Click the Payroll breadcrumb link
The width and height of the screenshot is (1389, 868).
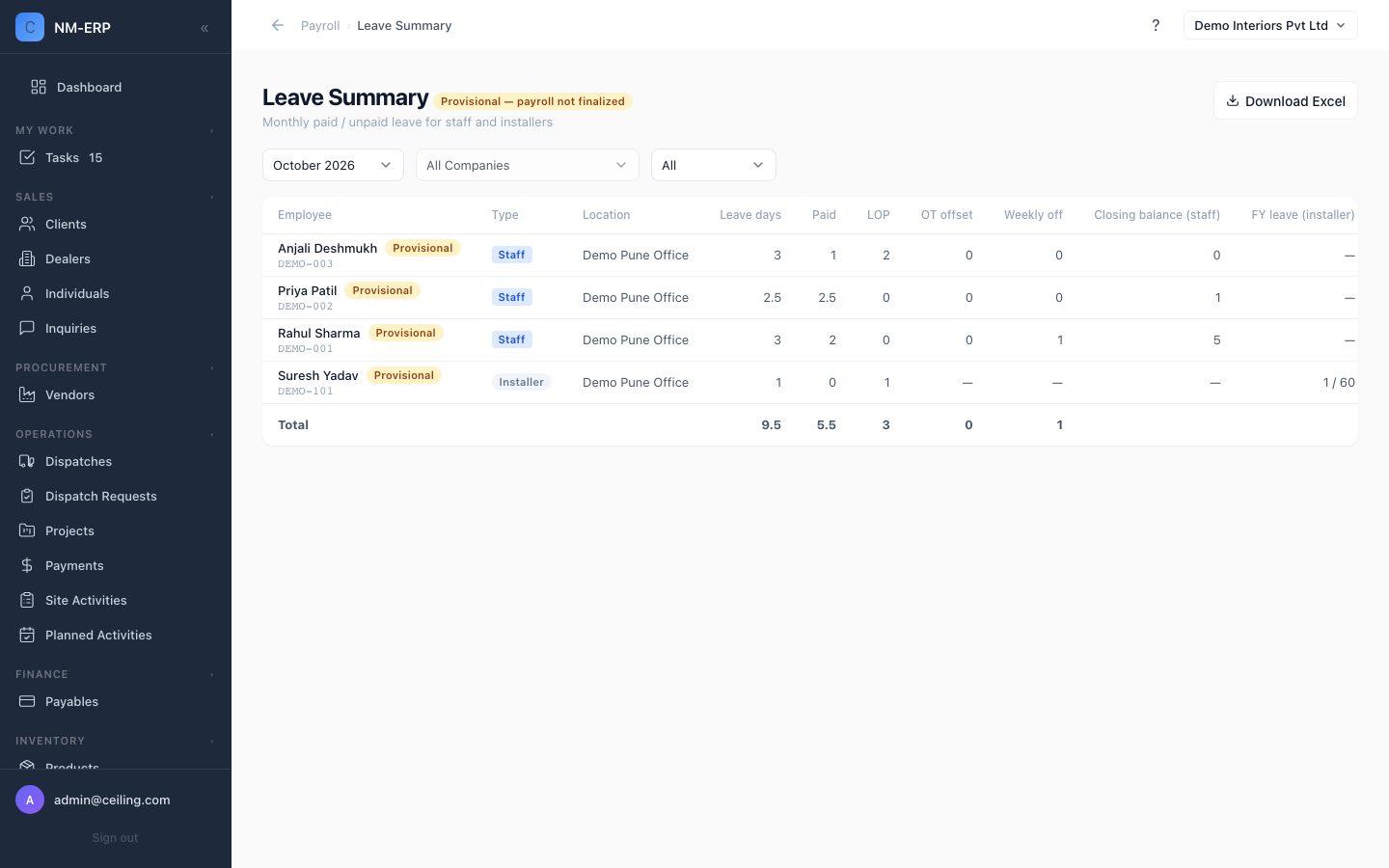click(x=320, y=25)
